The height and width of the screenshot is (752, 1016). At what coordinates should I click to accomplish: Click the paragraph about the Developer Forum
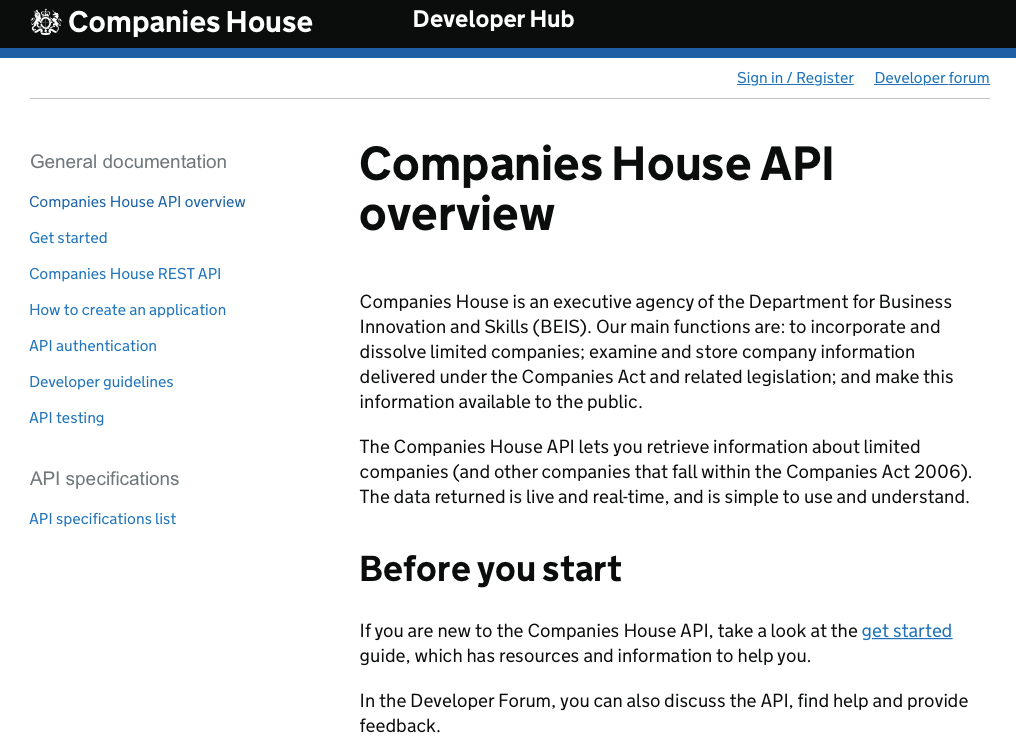664,713
